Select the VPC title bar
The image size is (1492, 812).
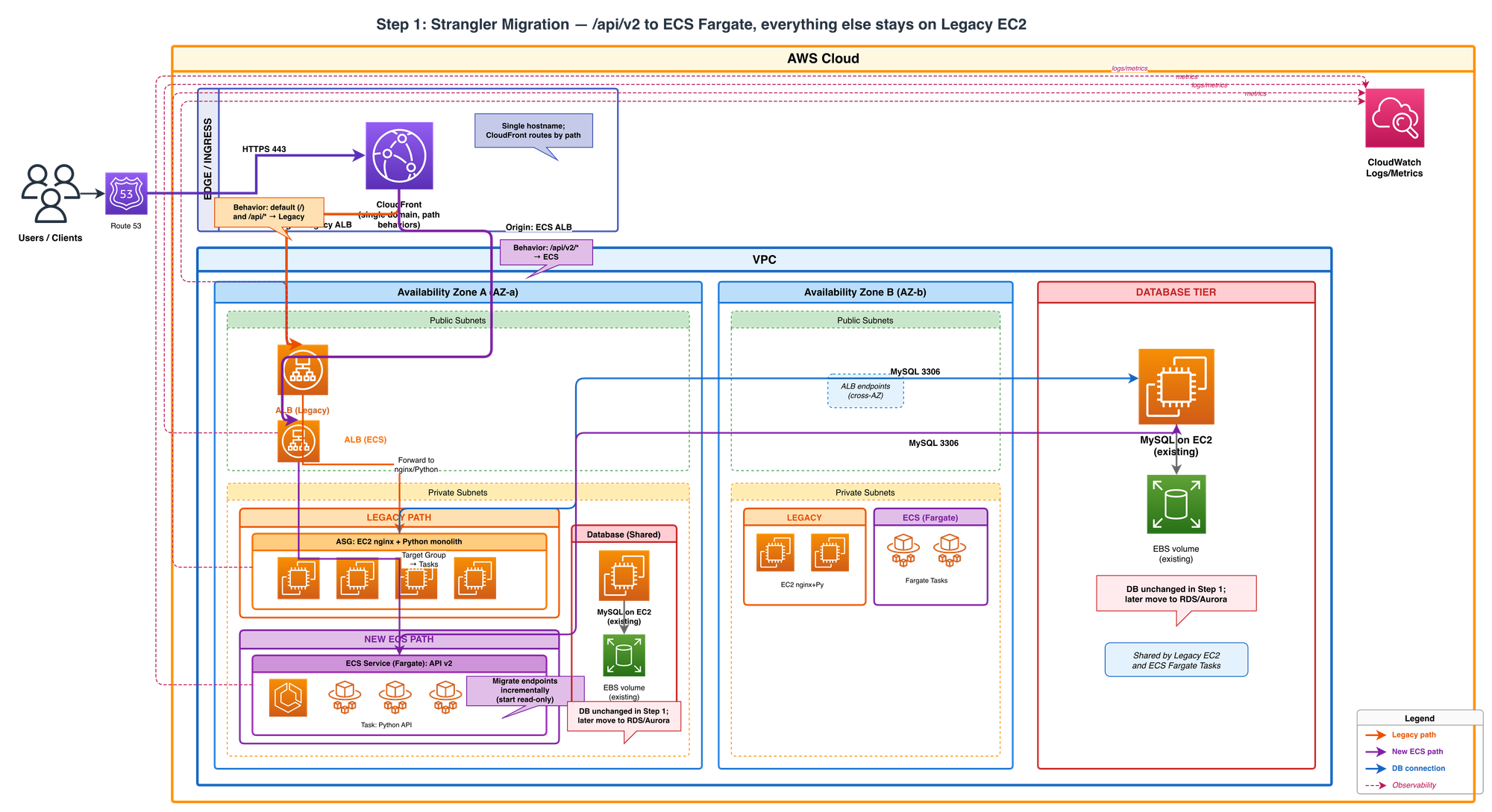(x=764, y=259)
